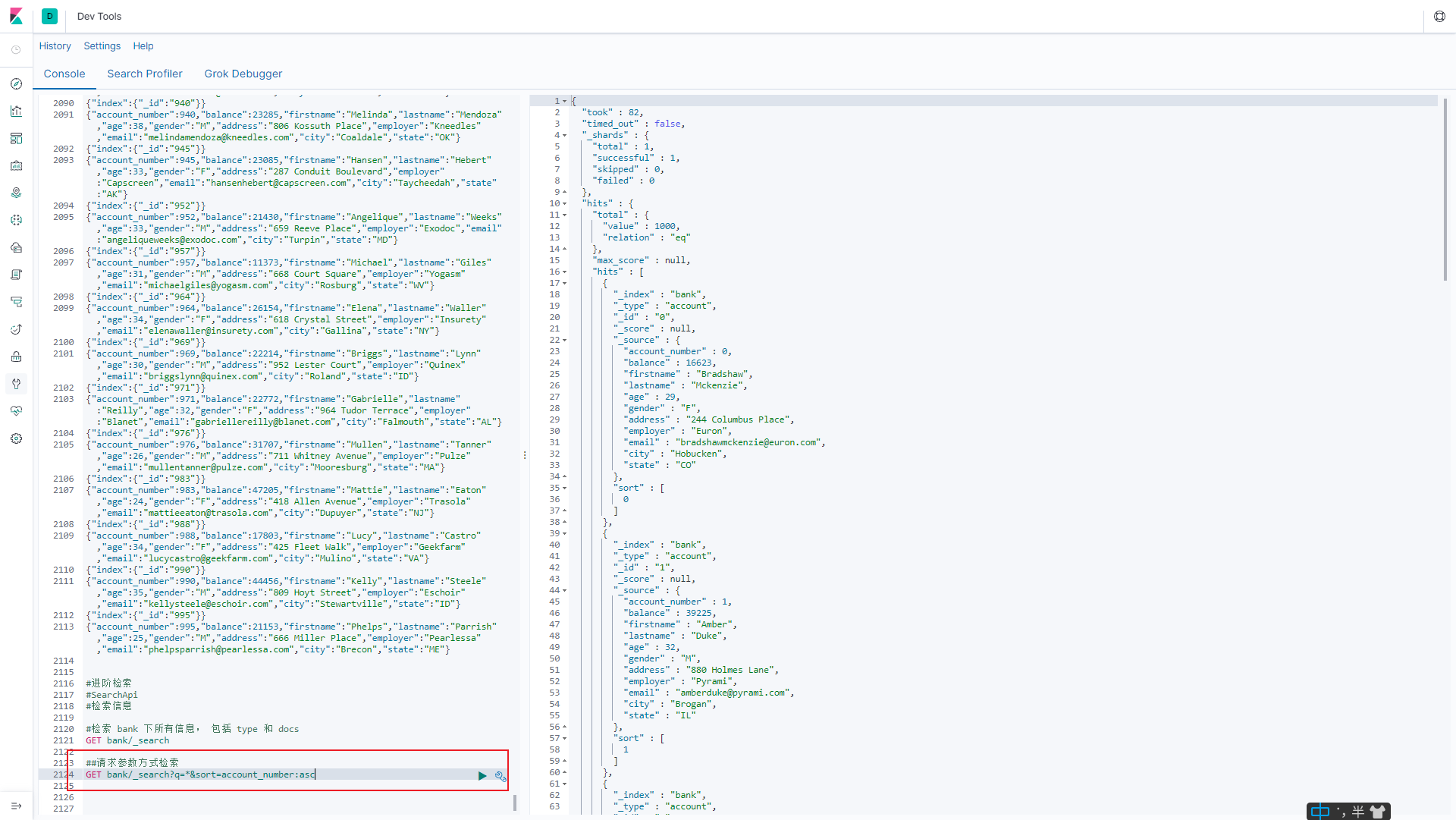1456x820 pixels.
Task: Collapse the total object at line 11
Action: [x=565, y=215]
